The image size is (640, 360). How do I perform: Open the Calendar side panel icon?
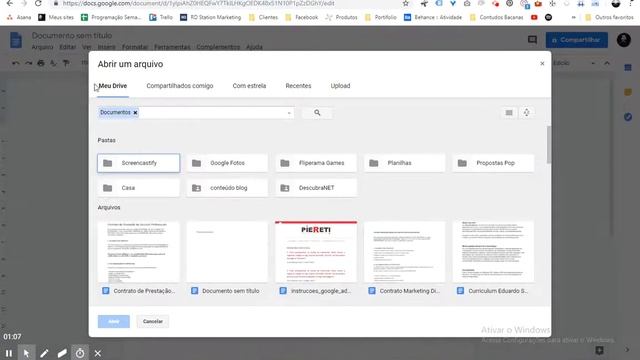(628, 67)
